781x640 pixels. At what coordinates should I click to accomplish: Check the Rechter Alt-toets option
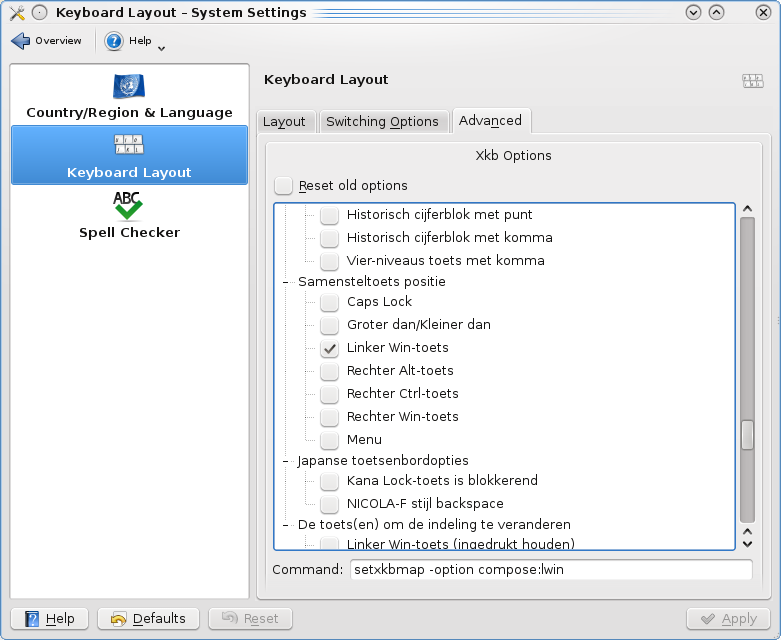tap(329, 371)
